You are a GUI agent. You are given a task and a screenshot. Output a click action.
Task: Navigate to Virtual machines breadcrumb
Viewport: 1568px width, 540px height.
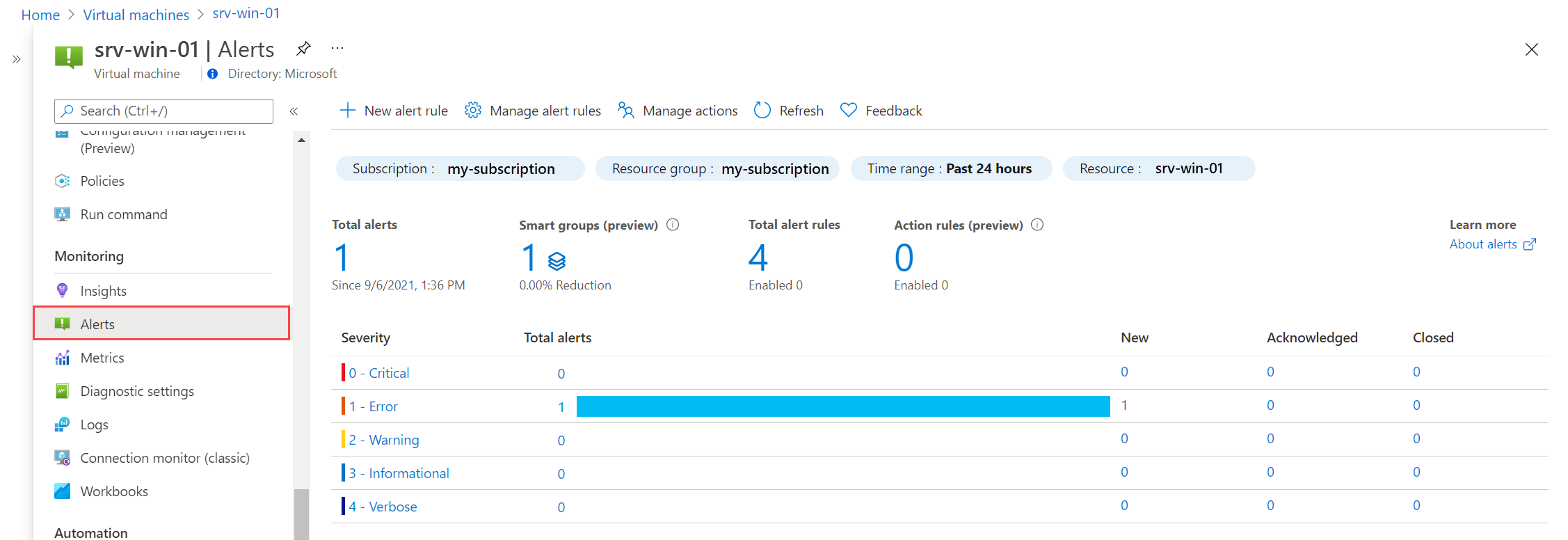(136, 15)
